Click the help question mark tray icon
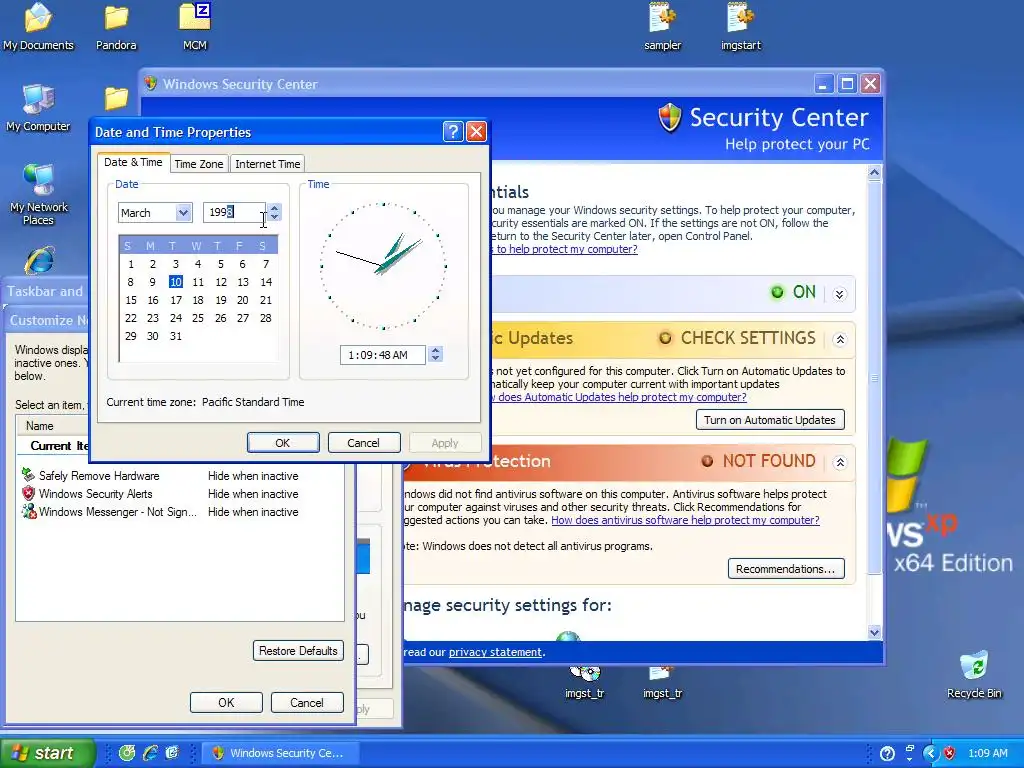The image size is (1024, 768). coord(887,754)
